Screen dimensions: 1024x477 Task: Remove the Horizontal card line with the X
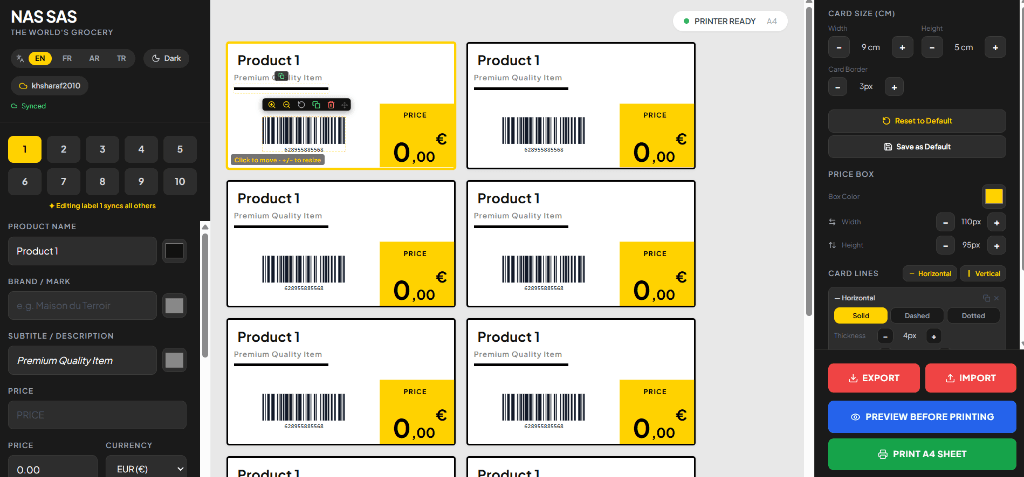coord(997,298)
